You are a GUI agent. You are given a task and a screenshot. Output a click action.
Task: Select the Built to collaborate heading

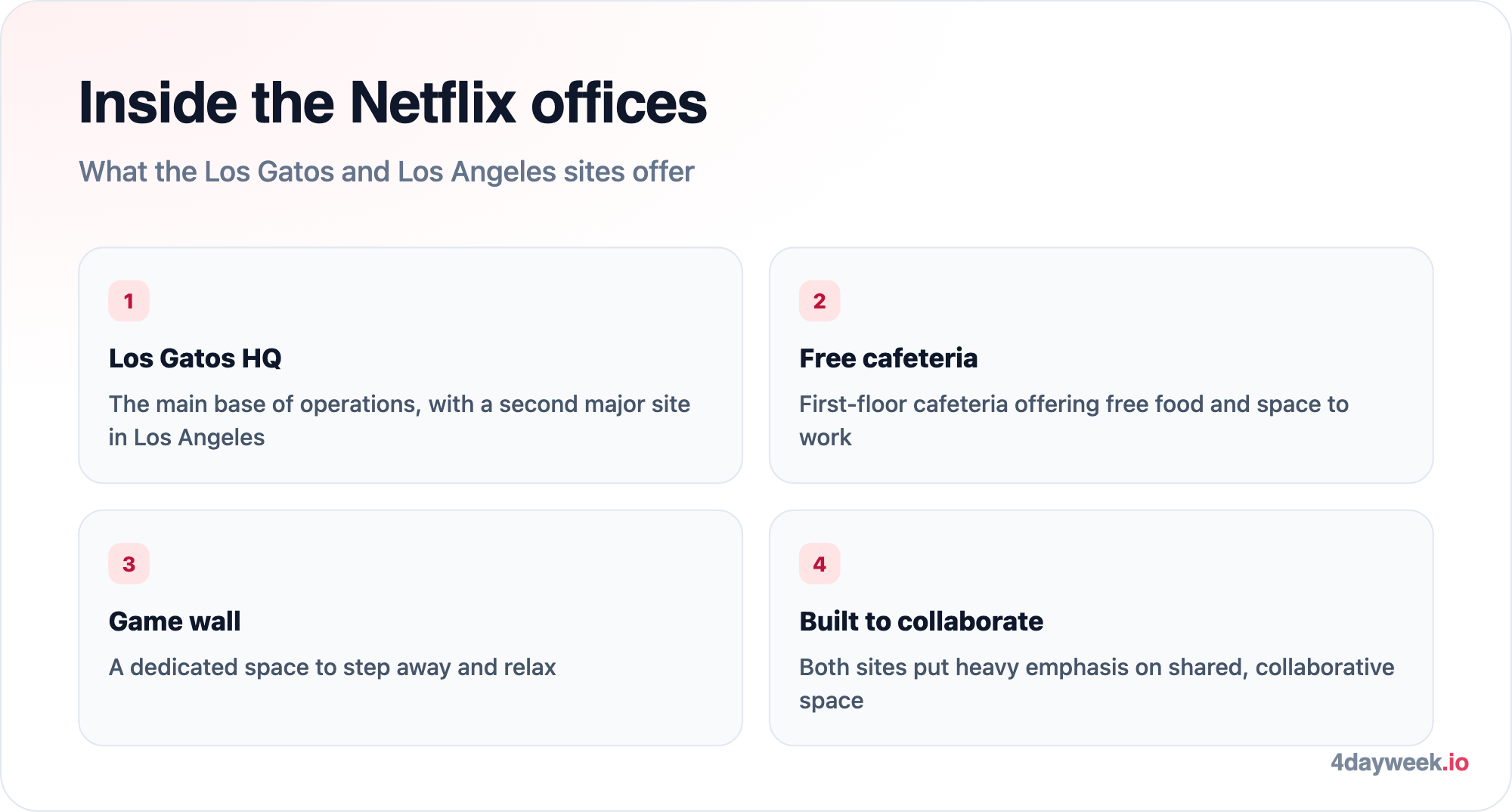tap(921, 621)
